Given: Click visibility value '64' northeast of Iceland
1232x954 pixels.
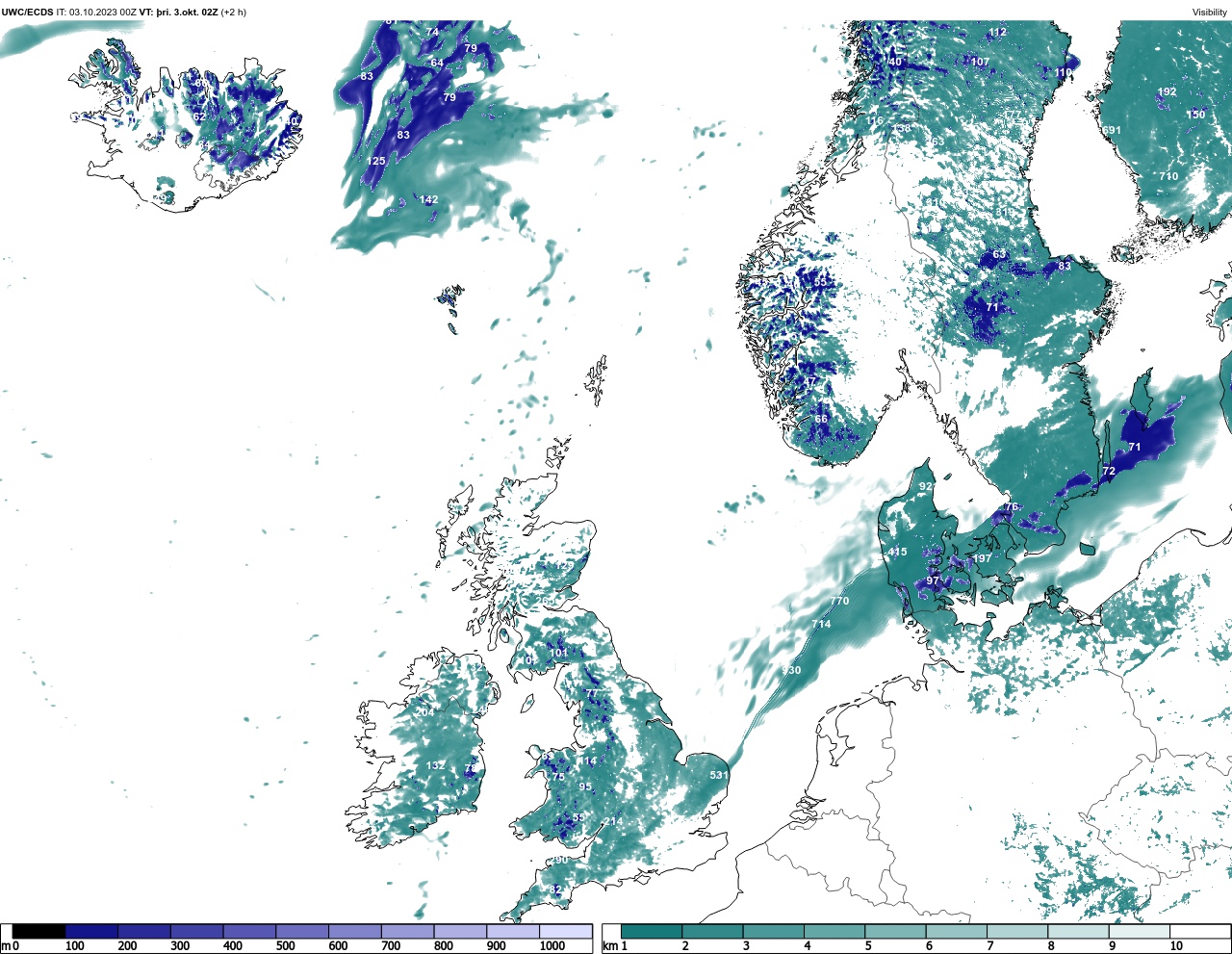Looking at the screenshot, I should [437, 63].
